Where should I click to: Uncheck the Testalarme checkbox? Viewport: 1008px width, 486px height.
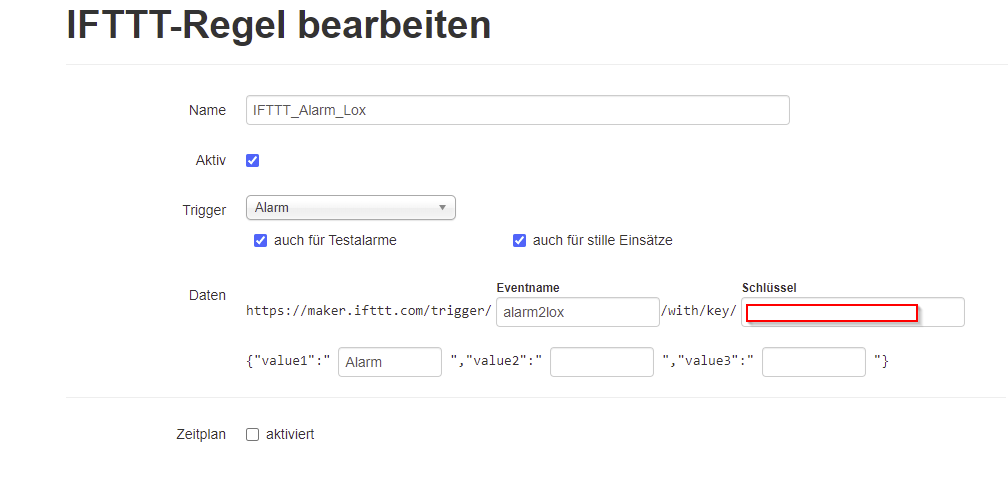261,240
